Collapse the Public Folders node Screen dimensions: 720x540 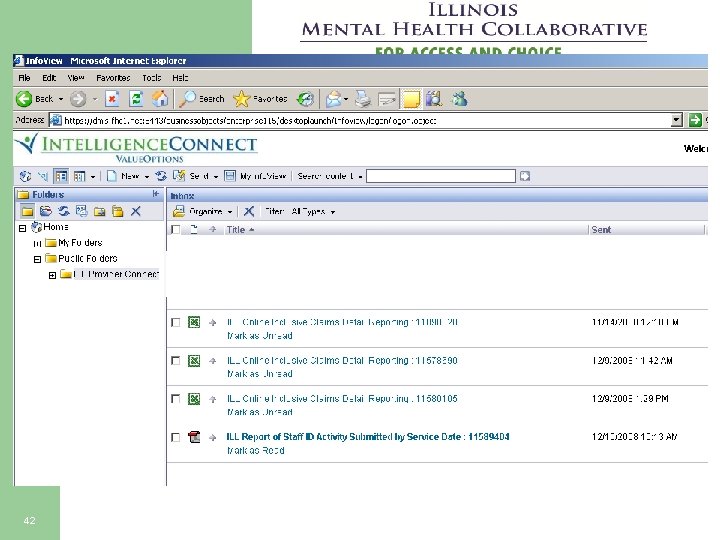[x=38, y=259]
